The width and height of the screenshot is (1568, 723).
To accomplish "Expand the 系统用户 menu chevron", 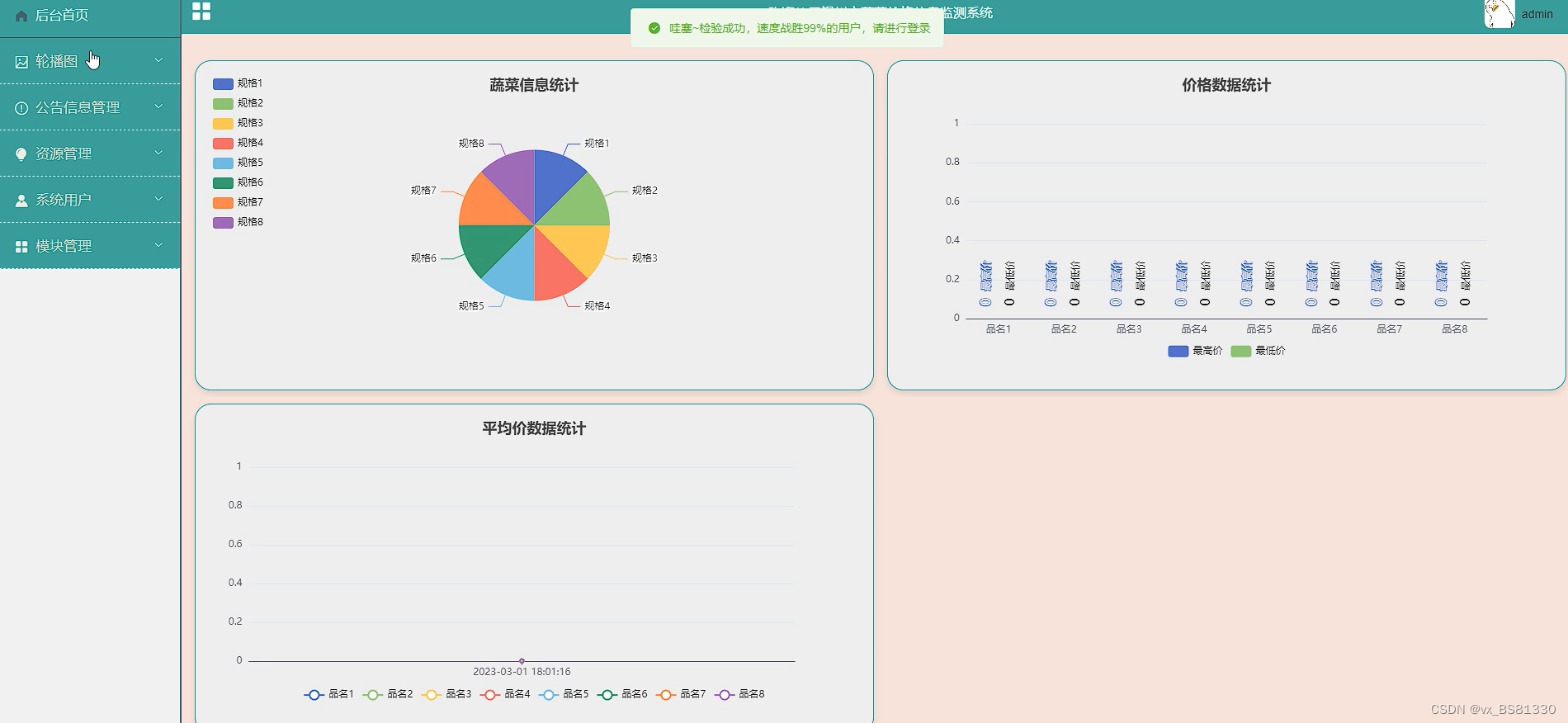I will point(158,199).
